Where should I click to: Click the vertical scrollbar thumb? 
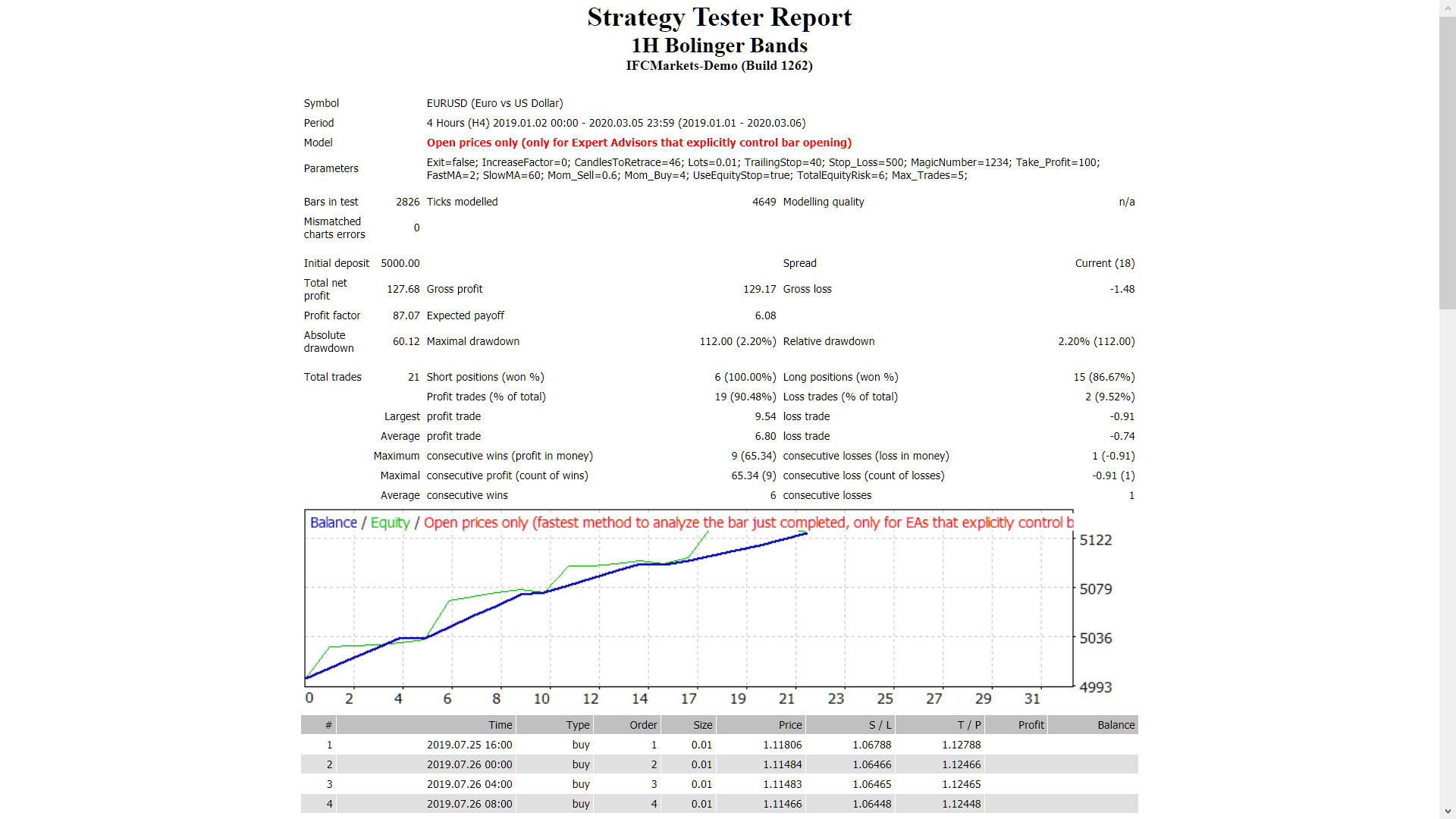coord(1449,159)
